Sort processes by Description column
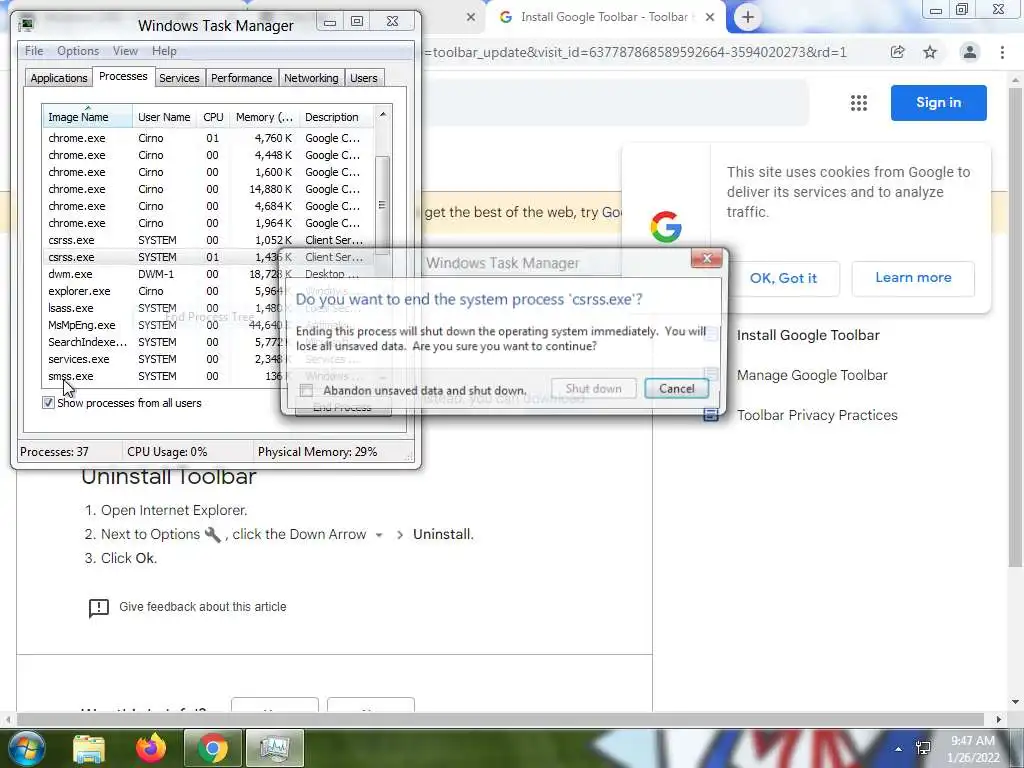This screenshot has height=768, width=1024. [336, 117]
